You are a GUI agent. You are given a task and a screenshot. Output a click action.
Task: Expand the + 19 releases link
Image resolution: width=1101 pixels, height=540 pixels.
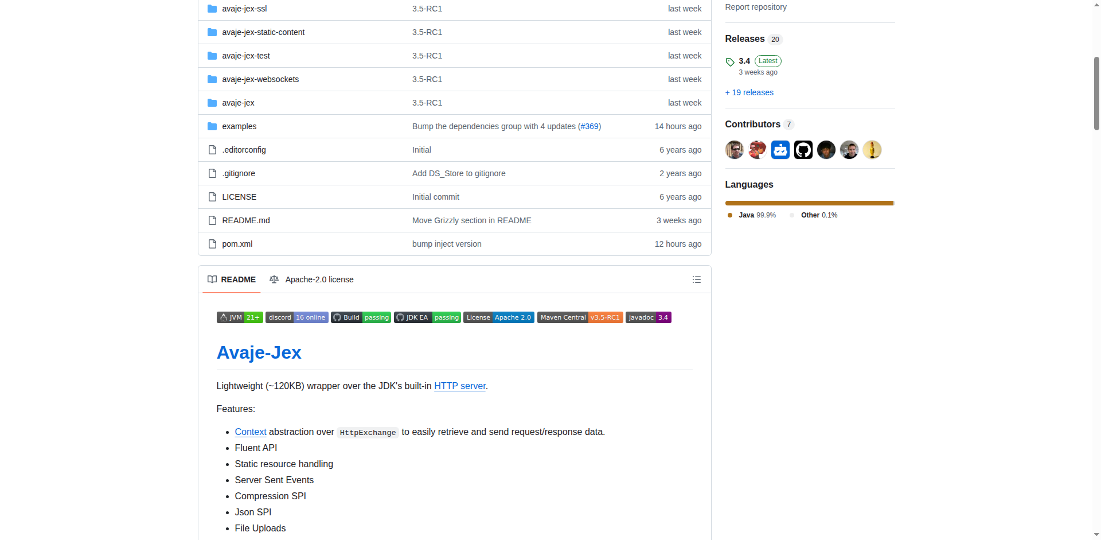click(x=749, y=92)
